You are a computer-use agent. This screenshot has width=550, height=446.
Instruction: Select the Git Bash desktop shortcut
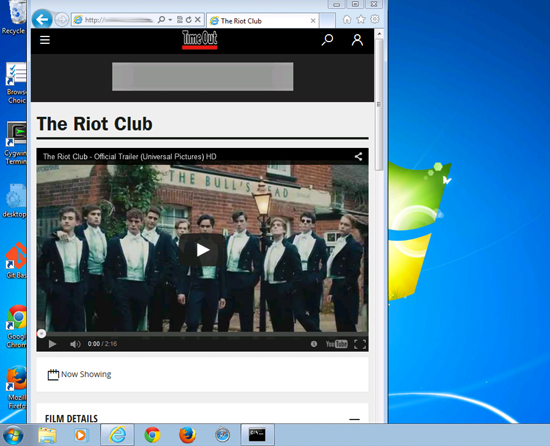pyautogui.click(x=15, y=261)
